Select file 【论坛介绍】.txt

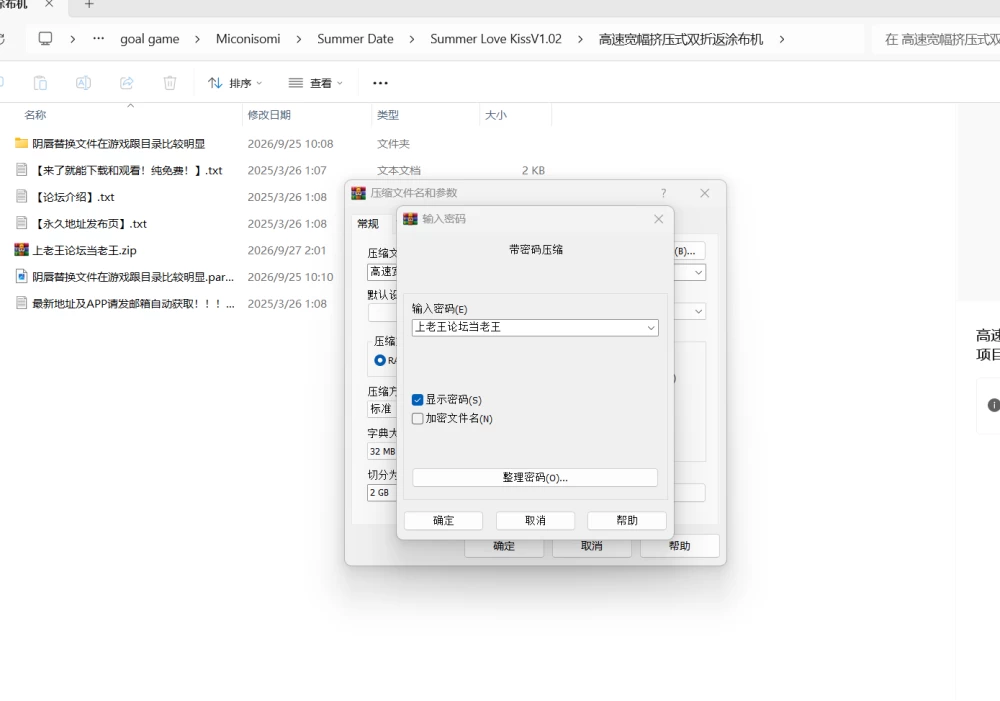click(x=74, y=197)
